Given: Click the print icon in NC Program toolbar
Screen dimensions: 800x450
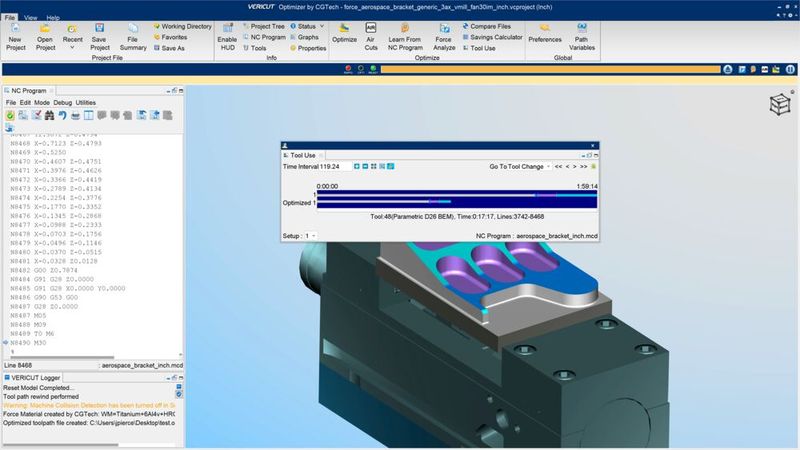Looking at the screenshot, I should 76,116.
